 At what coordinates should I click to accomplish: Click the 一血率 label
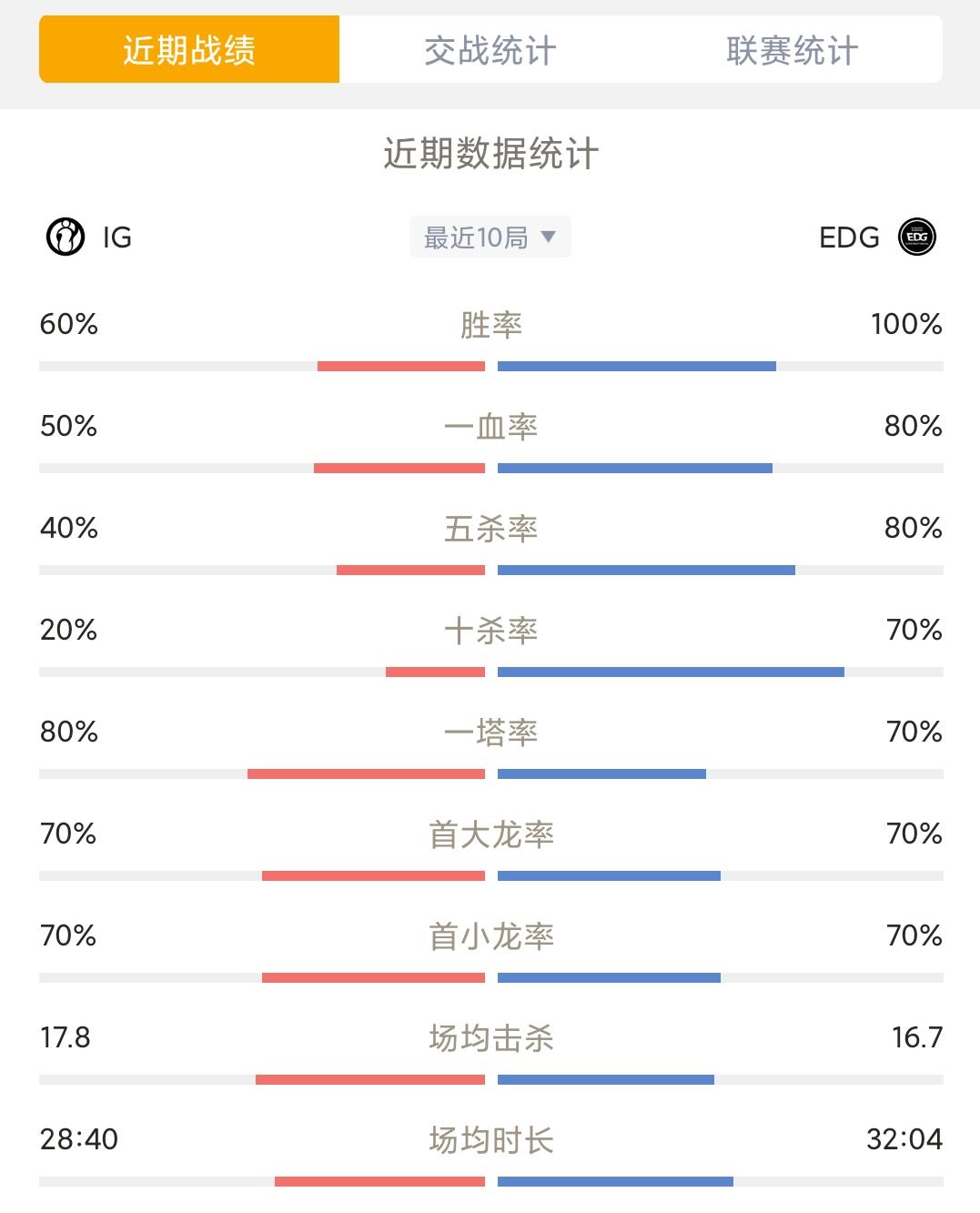pos(491,426)
